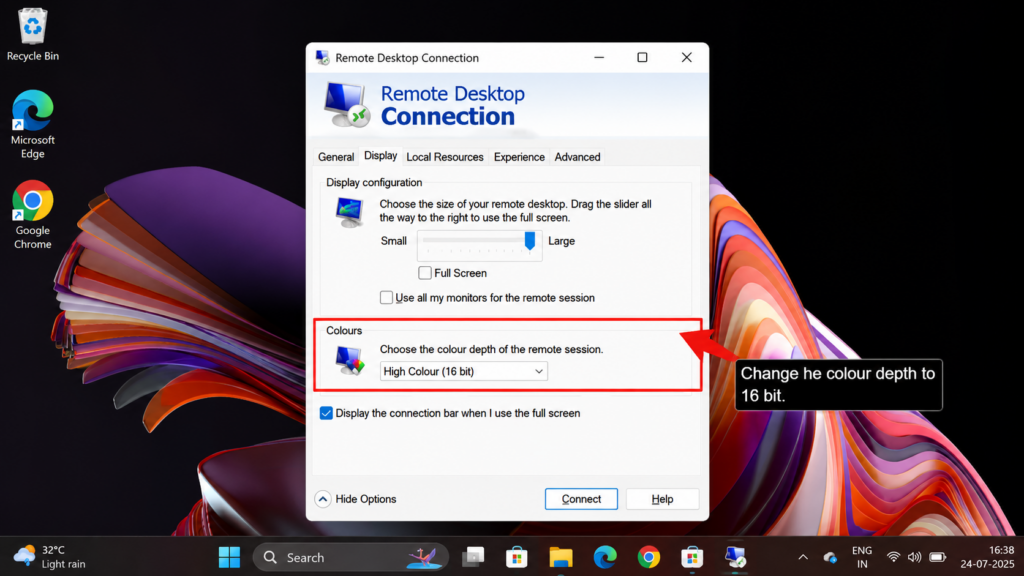The height and width of the screenshot is (576, 1024).
Task: Click the Display configuration monitor icon
Action: point(349,212)
